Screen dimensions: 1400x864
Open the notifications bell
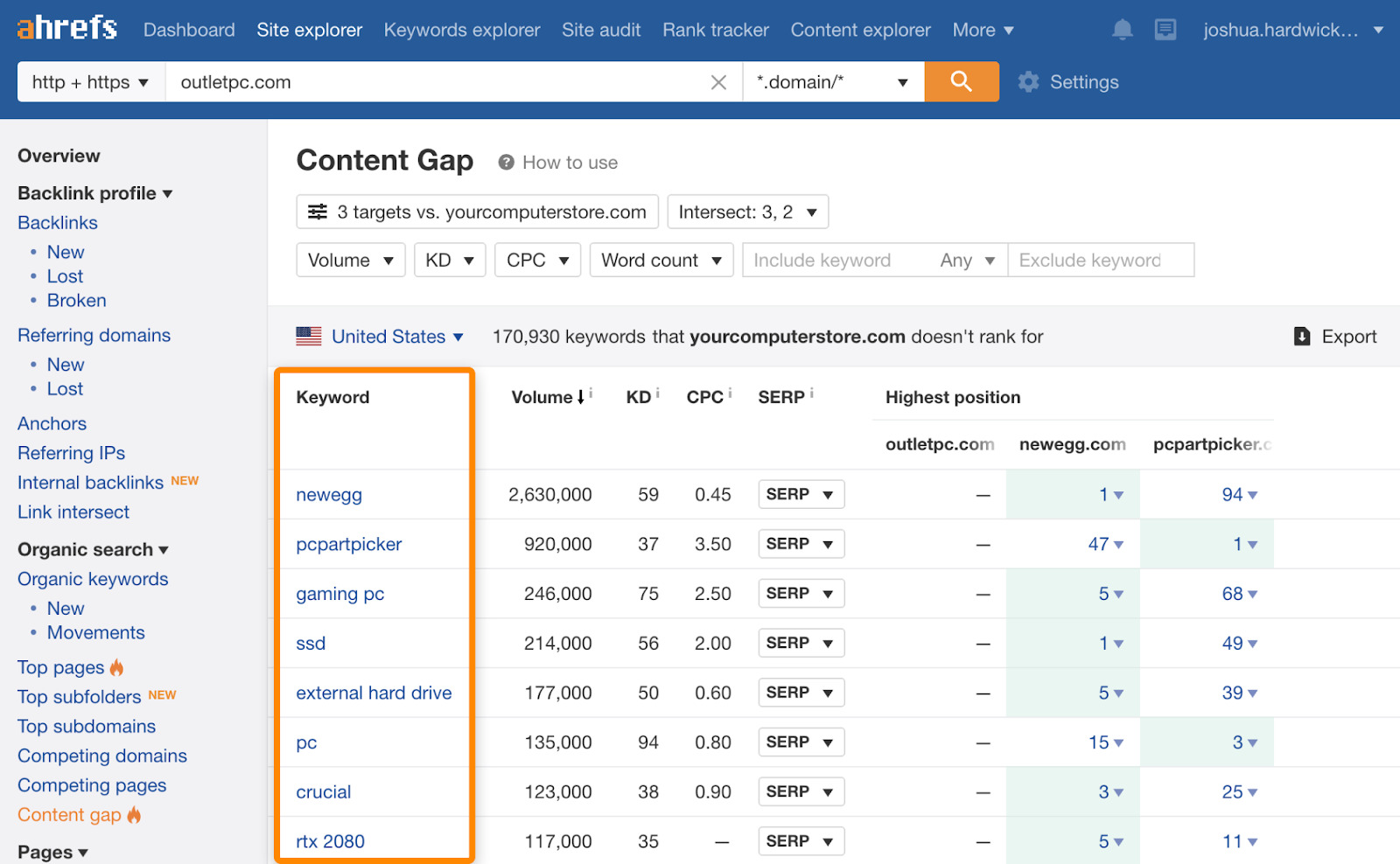1122,30
